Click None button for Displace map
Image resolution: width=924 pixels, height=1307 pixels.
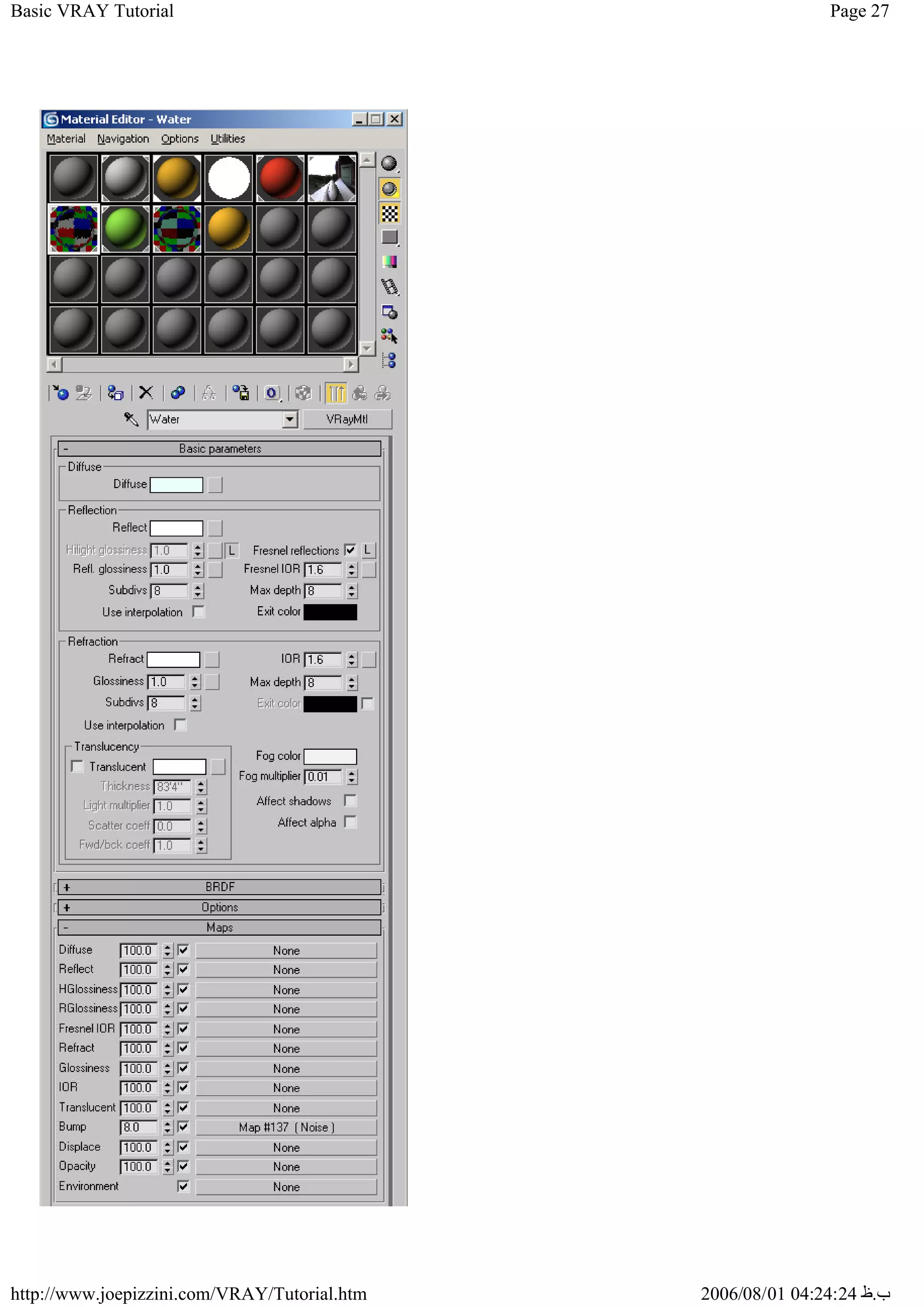[286, 1148]
